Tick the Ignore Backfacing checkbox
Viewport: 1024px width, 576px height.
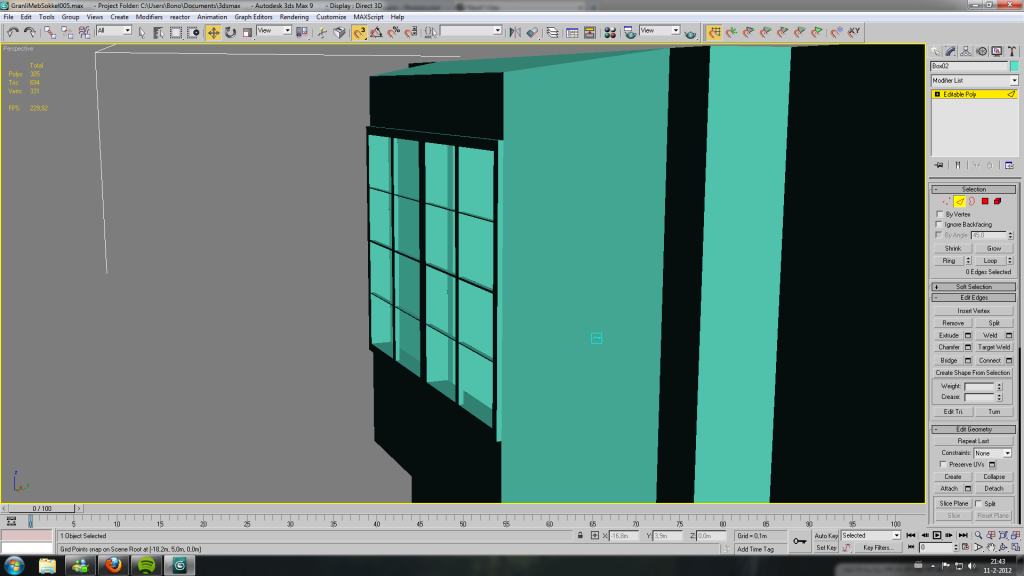(x=938, y=225)
